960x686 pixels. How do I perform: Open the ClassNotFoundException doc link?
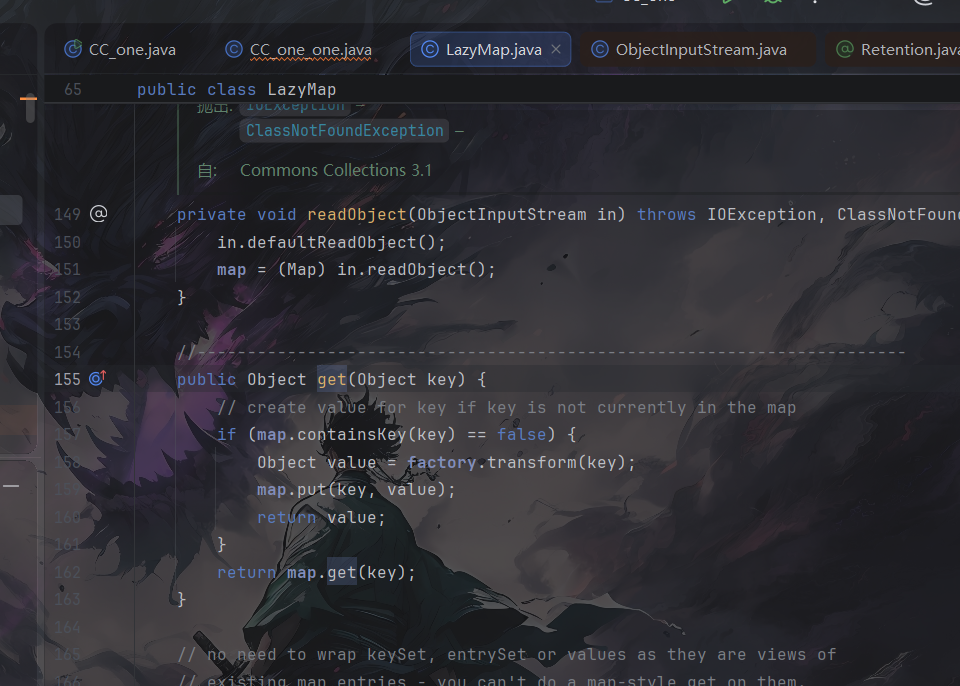point(344,130)
